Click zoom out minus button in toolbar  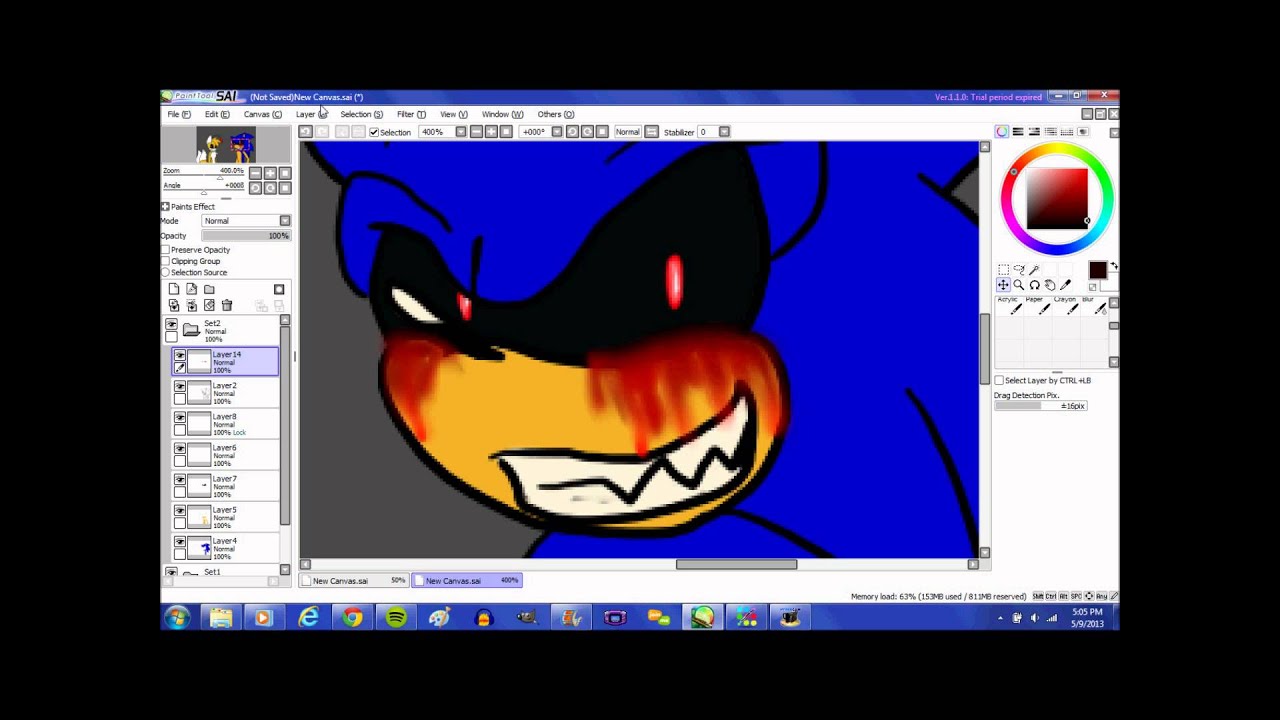pos(476,132)
